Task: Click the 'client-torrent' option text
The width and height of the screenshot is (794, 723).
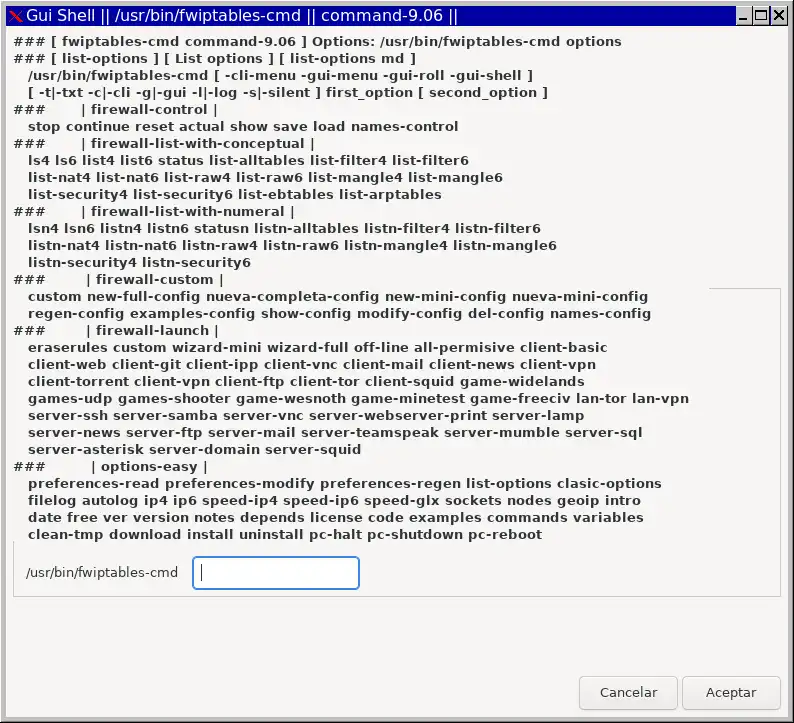Action: tap(78, 382)
